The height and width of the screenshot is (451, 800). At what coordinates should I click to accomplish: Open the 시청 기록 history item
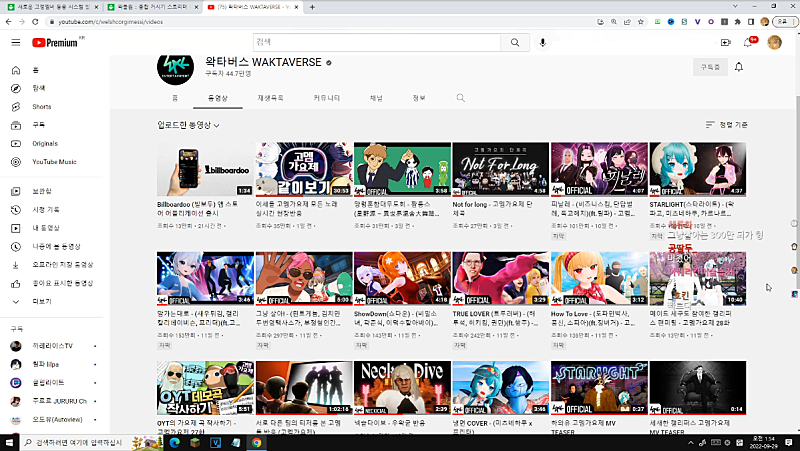[x=46, y=209]
